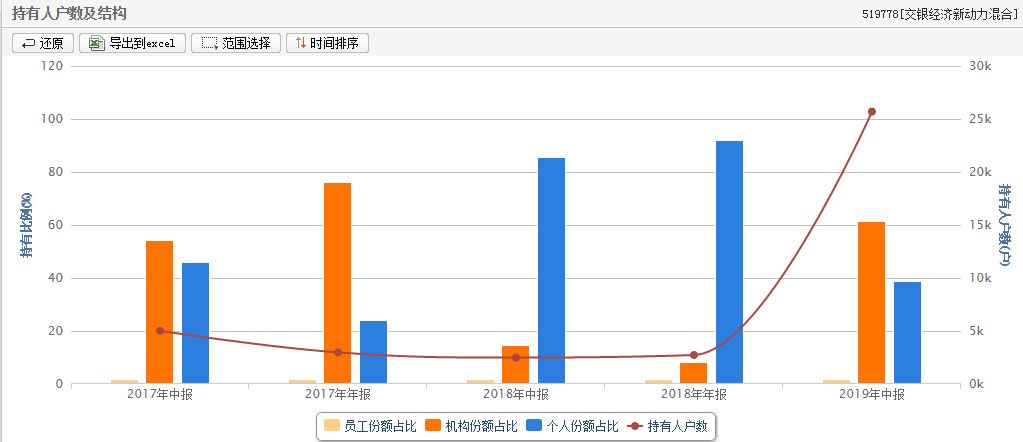1023x442 pixels.
Task: Toggle 机构份额占比 series in legend
Action: pyautogui.click(x=433, y=426)
